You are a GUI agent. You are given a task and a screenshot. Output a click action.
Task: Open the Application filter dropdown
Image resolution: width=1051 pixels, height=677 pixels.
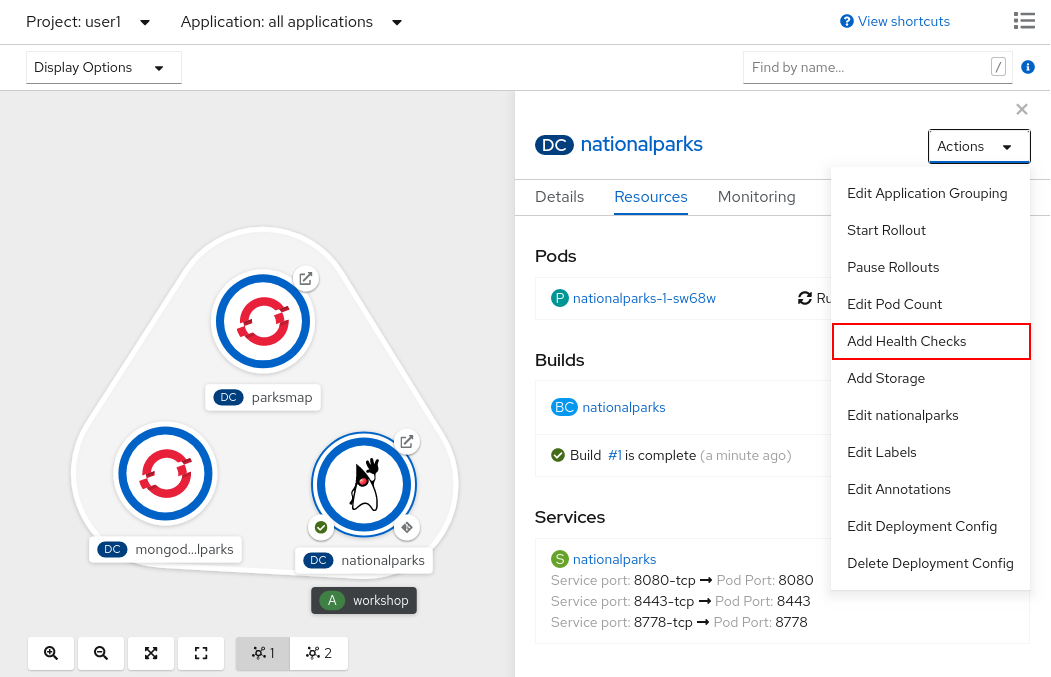point(292,22)
